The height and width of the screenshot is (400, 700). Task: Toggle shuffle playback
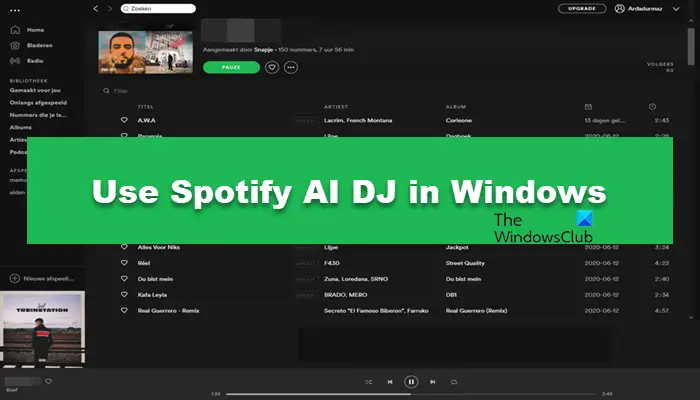click(368, 382)
